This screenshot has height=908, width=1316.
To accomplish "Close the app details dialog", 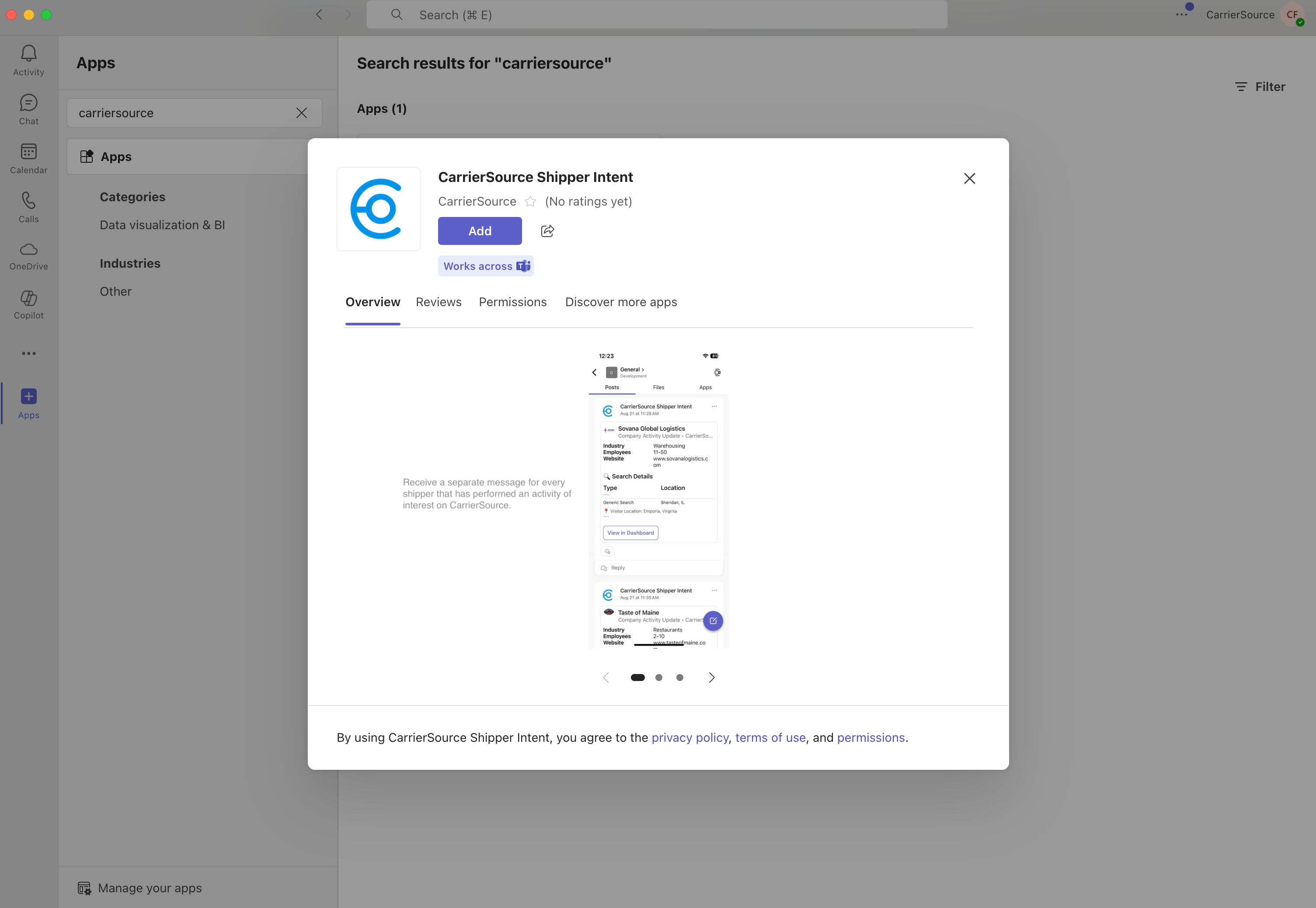I will click(970, 178).
